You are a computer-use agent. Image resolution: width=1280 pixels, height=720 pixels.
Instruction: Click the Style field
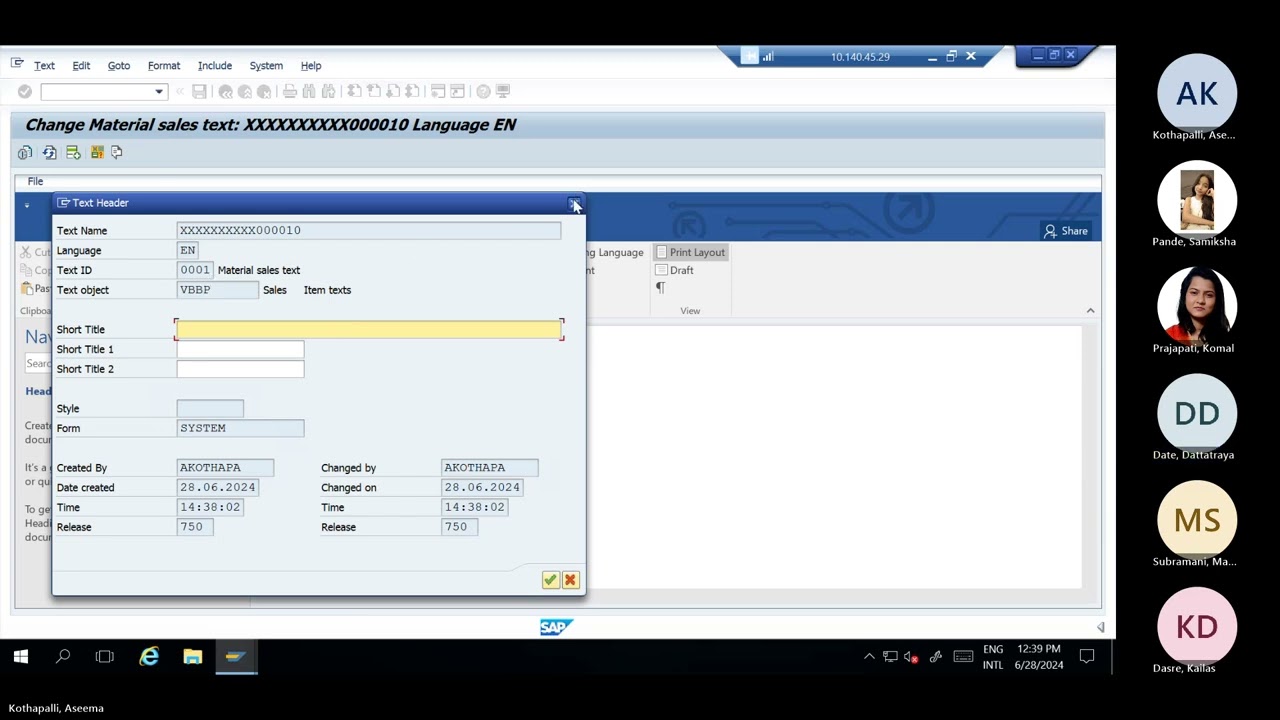(210, 408)
